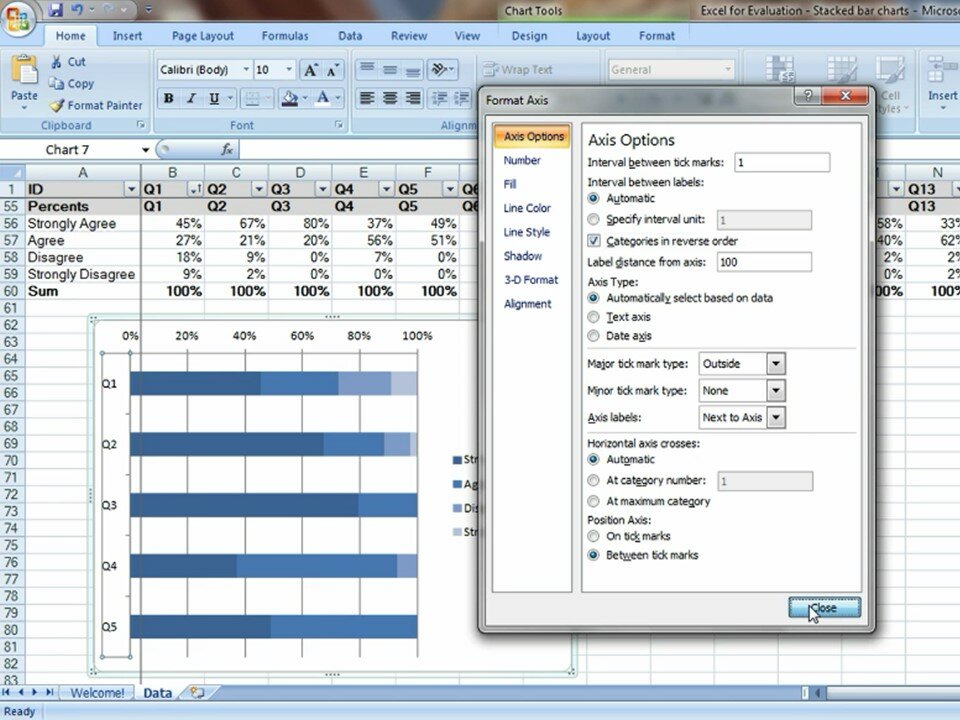Insert a new worksheet tab icon
The width and height of the screenshot is (960, 720).
click(x=197, y=692)
